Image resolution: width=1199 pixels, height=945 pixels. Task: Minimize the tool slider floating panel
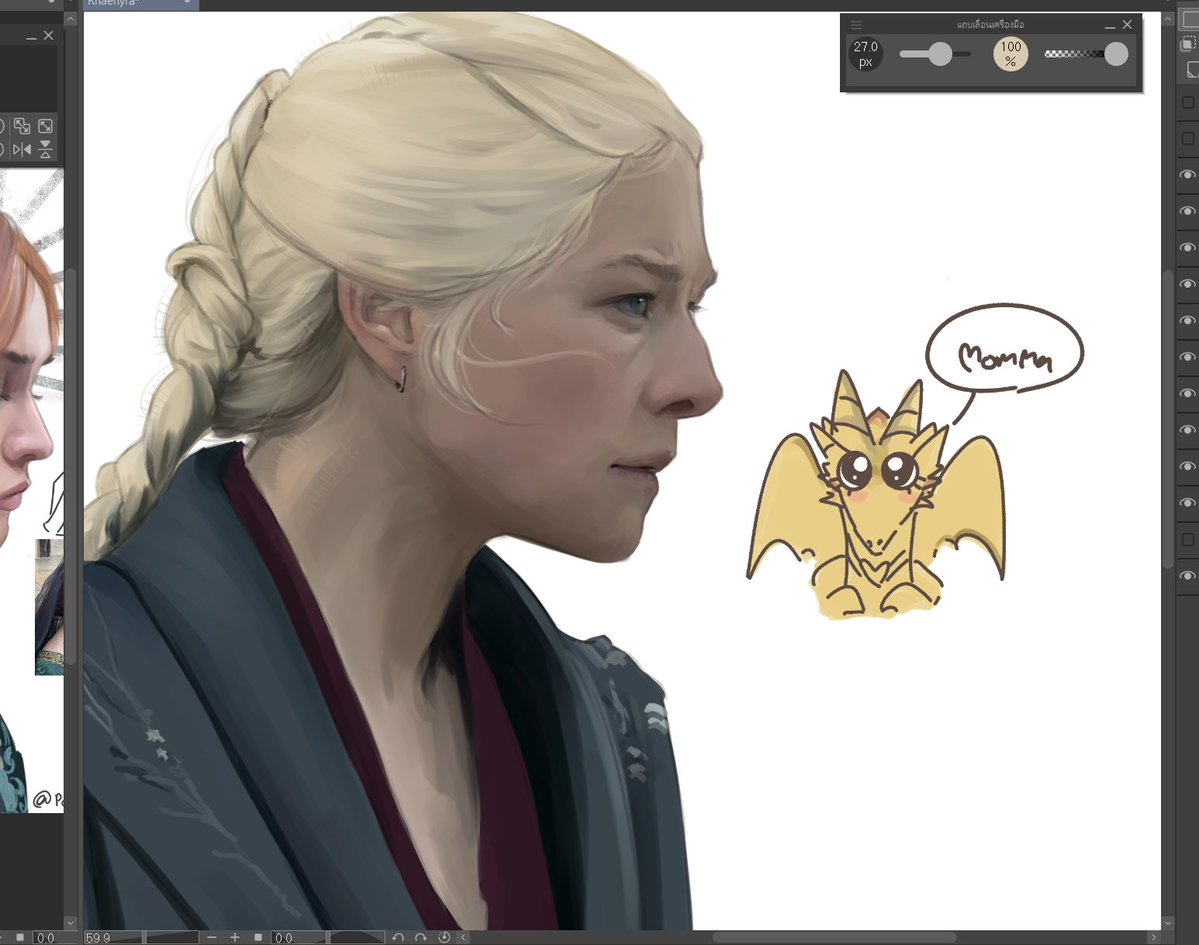1110,26
